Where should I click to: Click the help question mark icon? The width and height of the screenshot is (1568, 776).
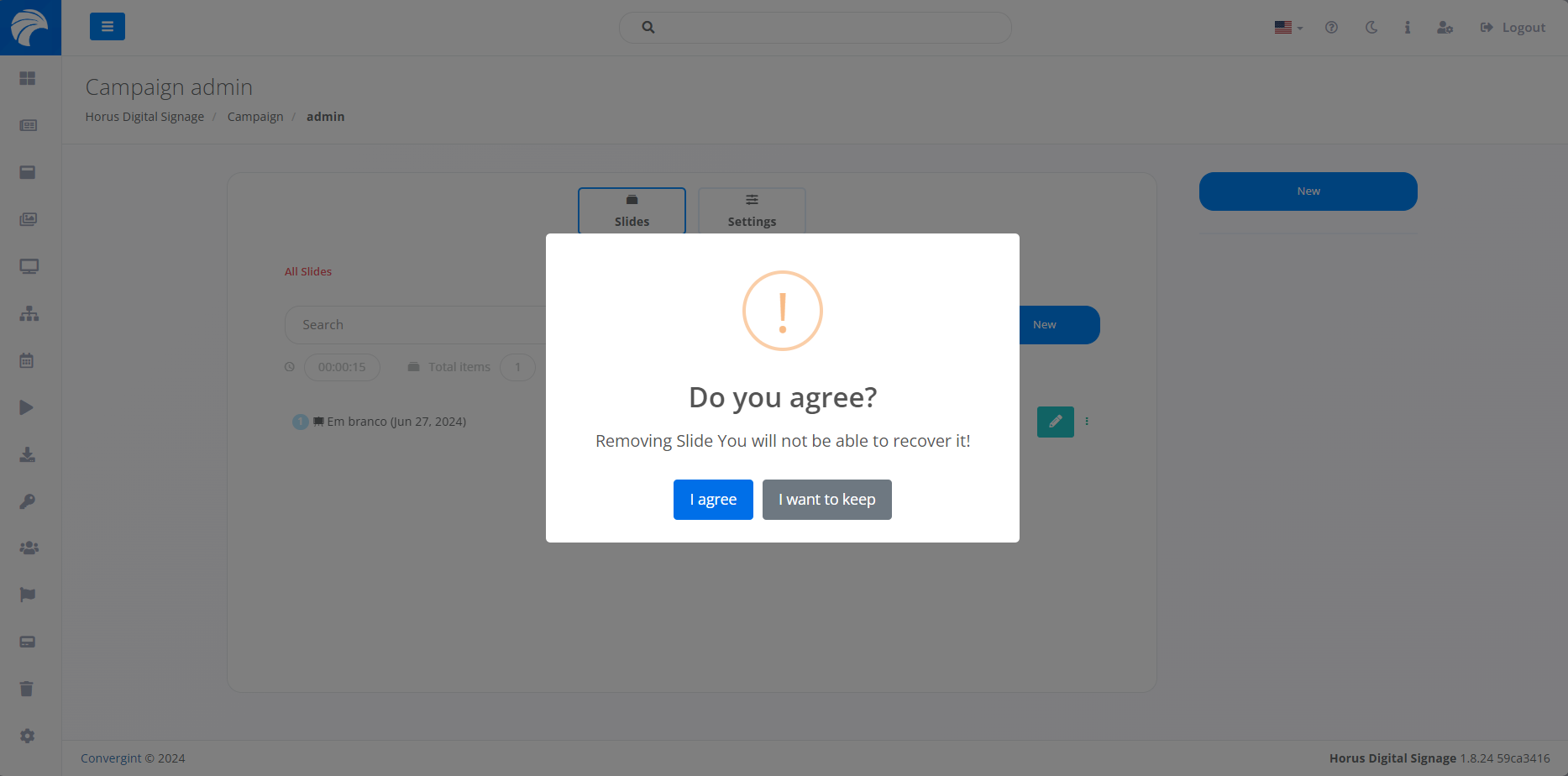(1331, 28)
